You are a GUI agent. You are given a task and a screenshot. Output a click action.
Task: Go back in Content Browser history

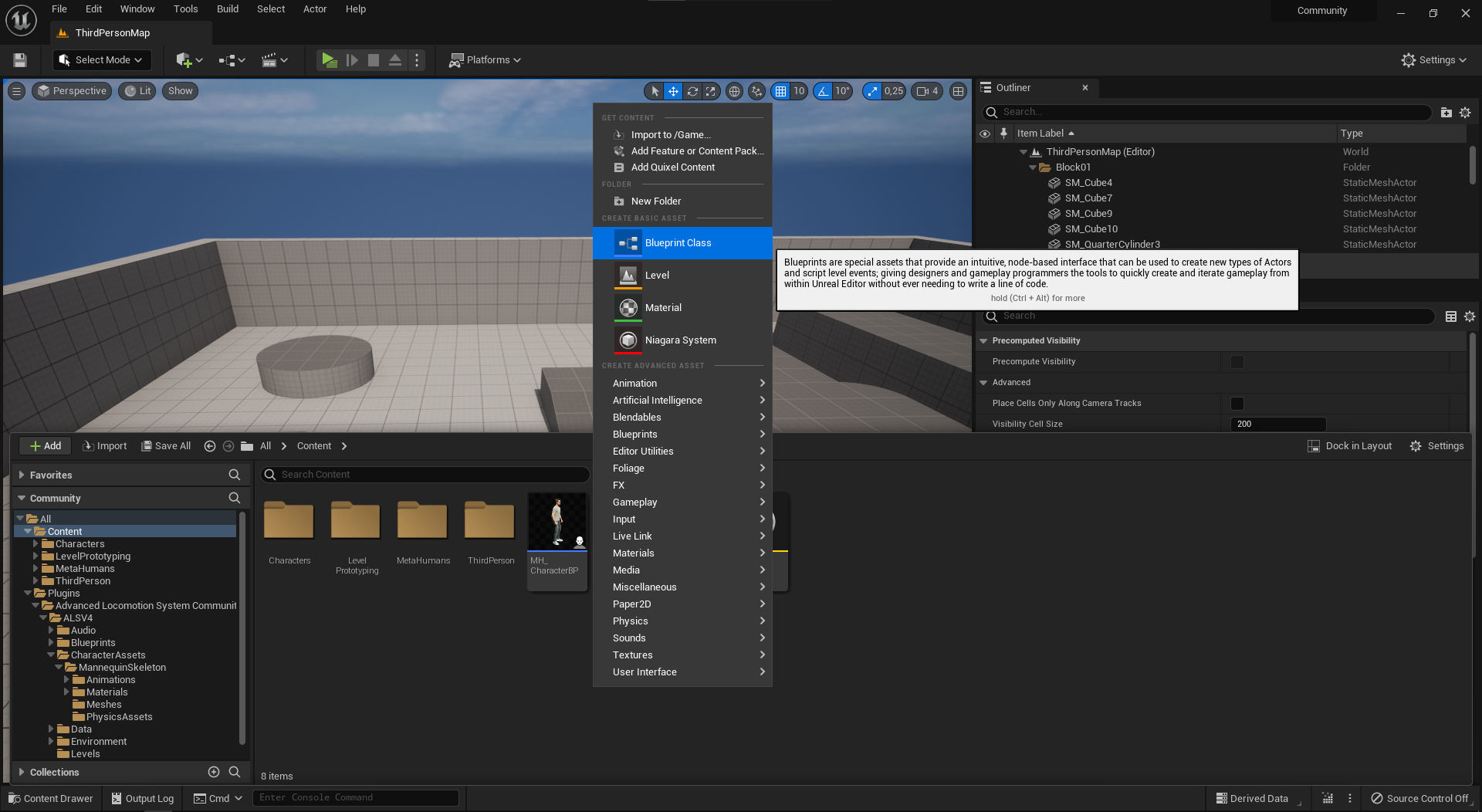coord(209,446)
